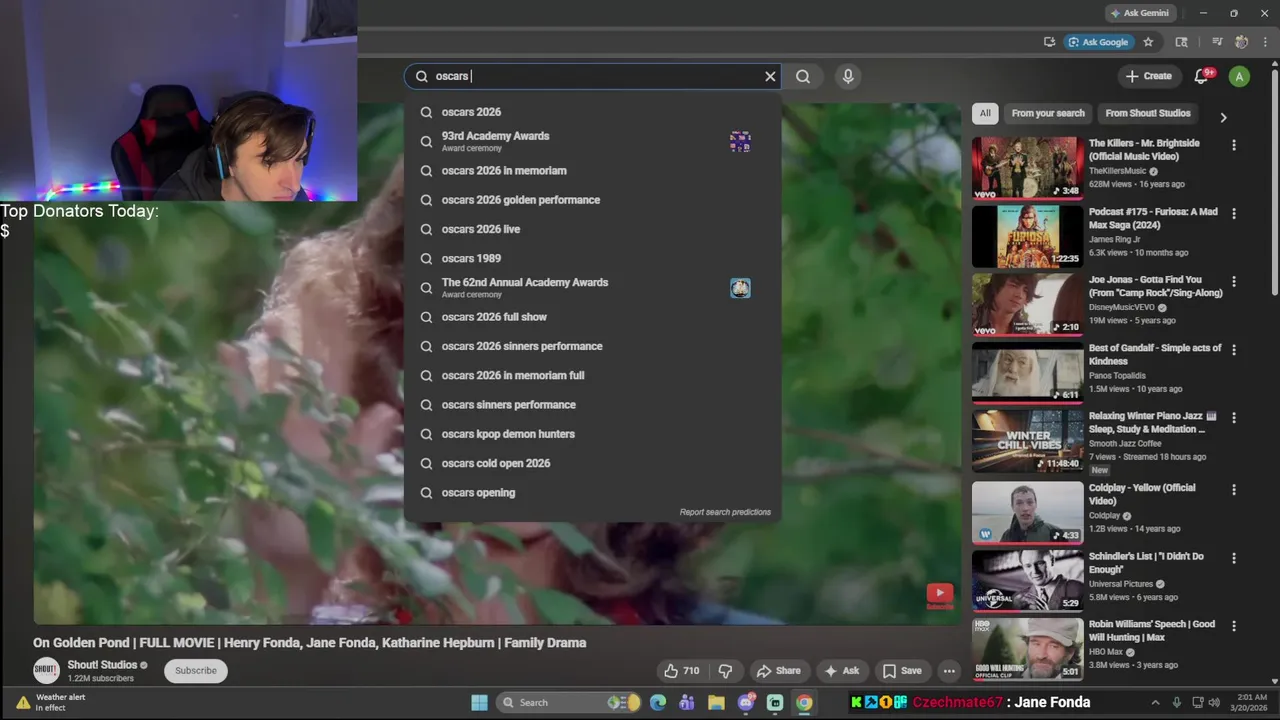Like the On Golden Pond video
Screen dimensions: 1280x720
681,671
